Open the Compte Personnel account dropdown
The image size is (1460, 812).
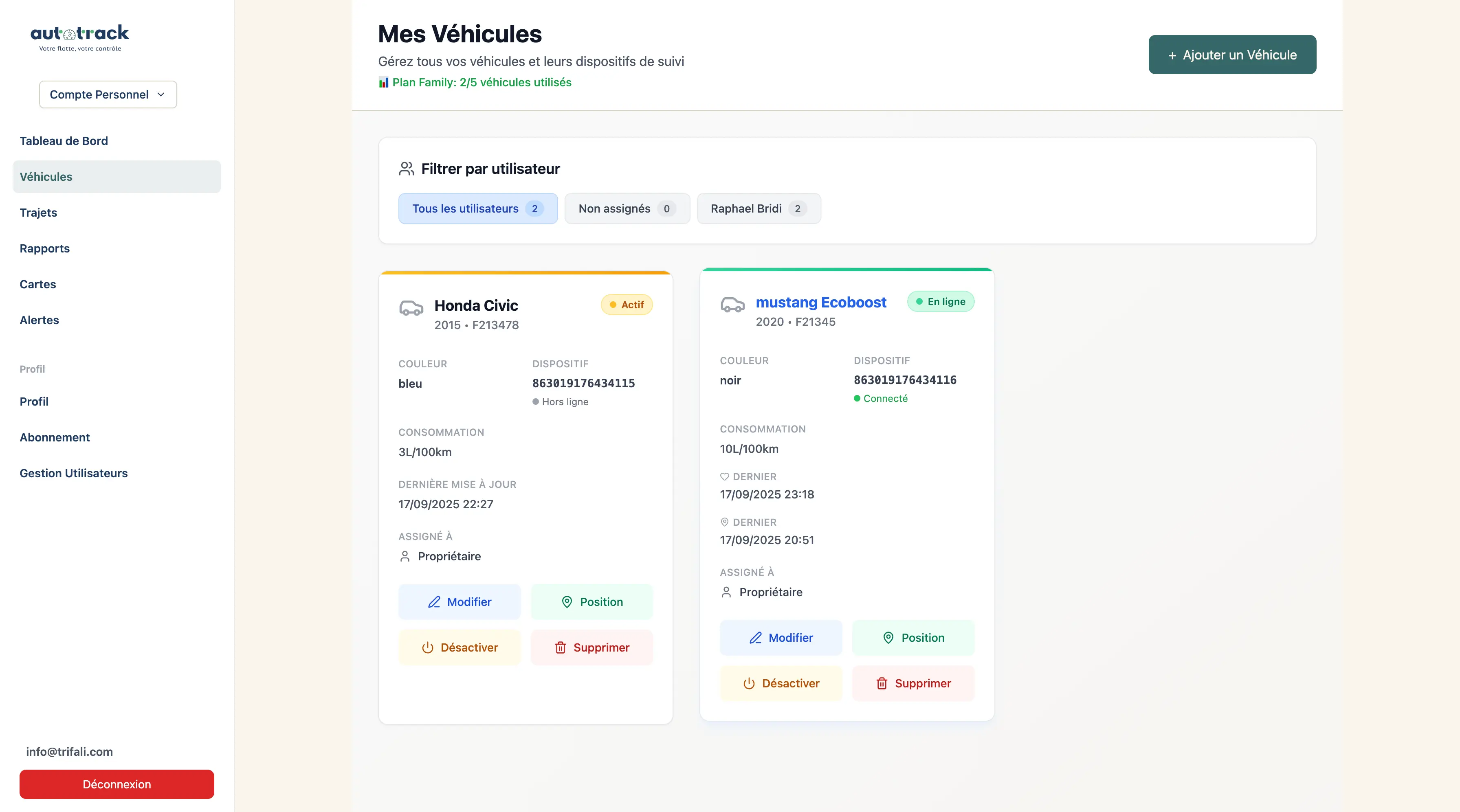108,94
